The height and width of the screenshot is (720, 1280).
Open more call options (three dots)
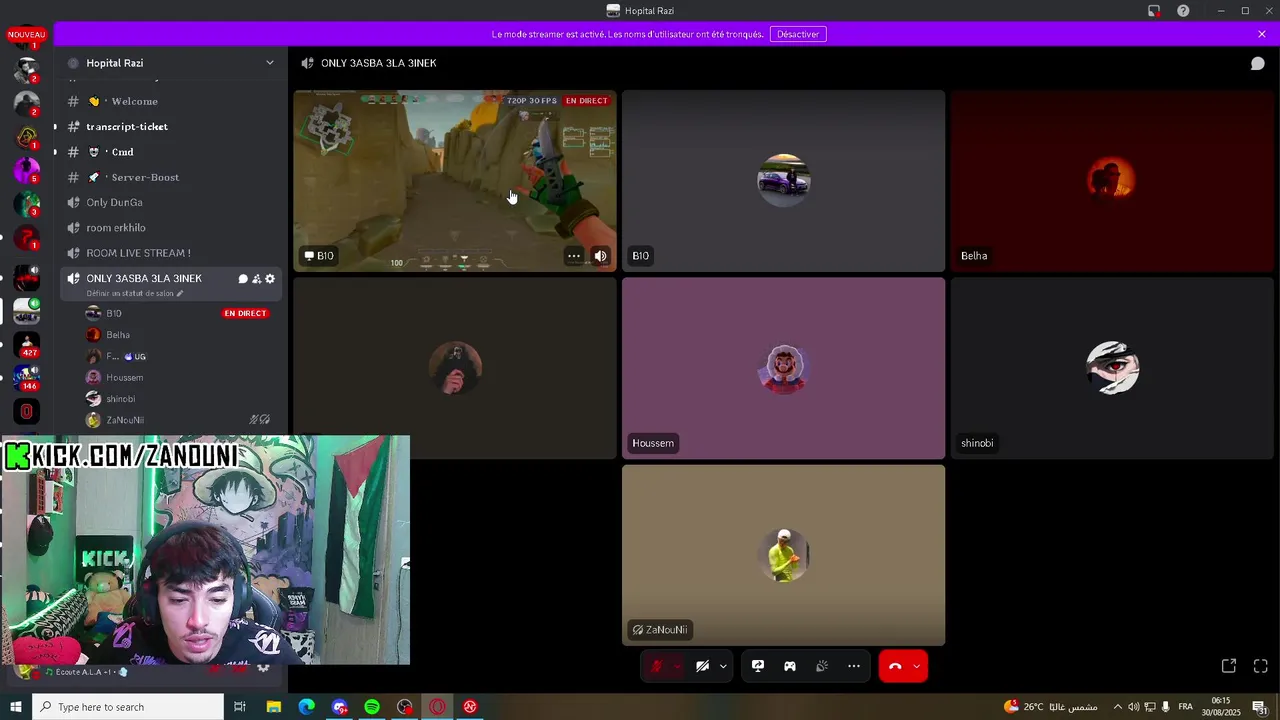tap(854, 666)
